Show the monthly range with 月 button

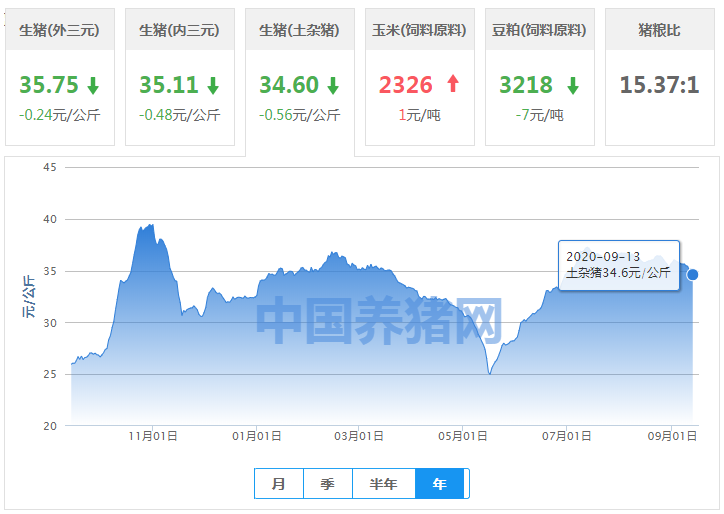click(279, 484)
